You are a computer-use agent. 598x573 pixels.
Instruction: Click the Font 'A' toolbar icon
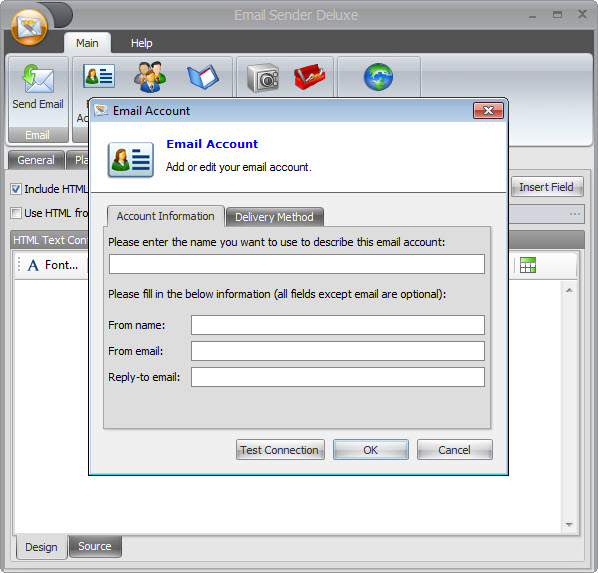pos(33,265)
